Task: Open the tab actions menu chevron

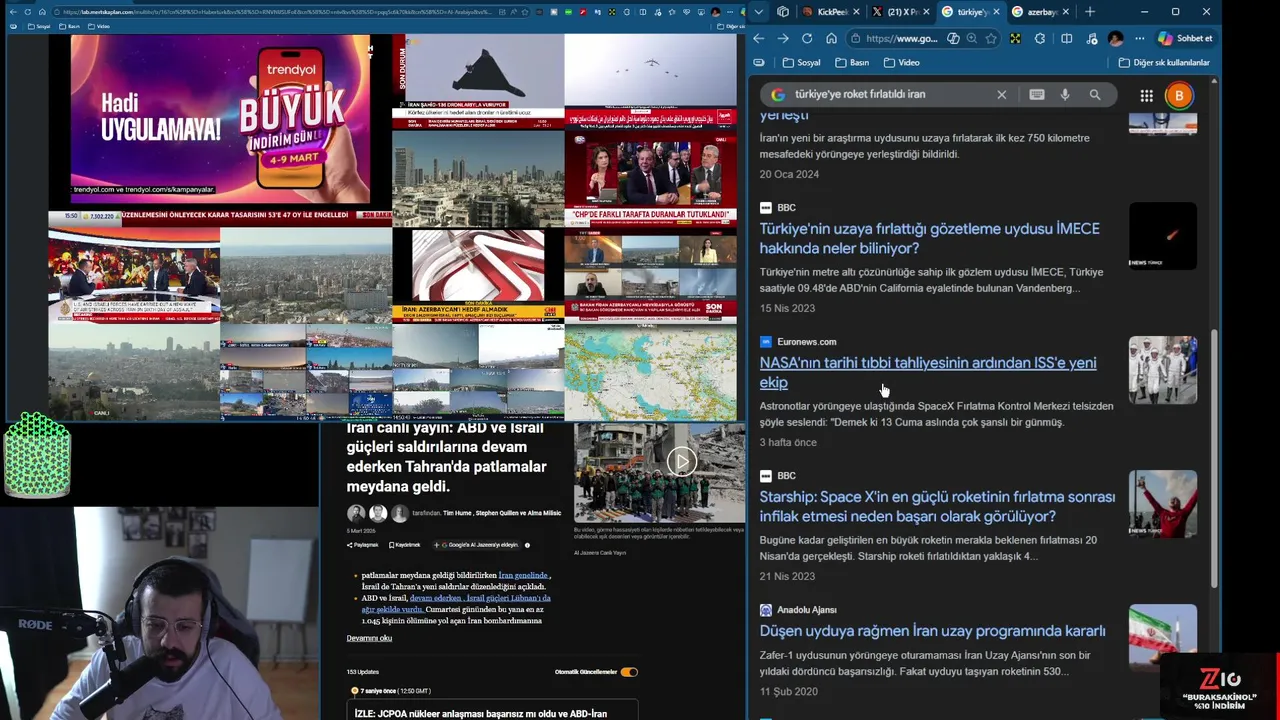Action: coord(759,12)
